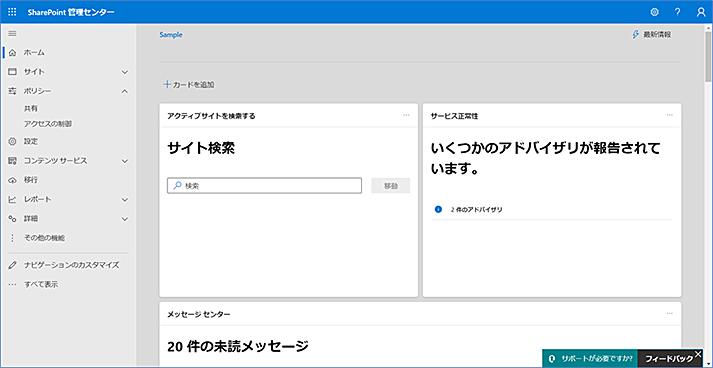713x368 pixels.
Task: Click the blue info icon by 2件のアドバイザリ
Action: 438,210
